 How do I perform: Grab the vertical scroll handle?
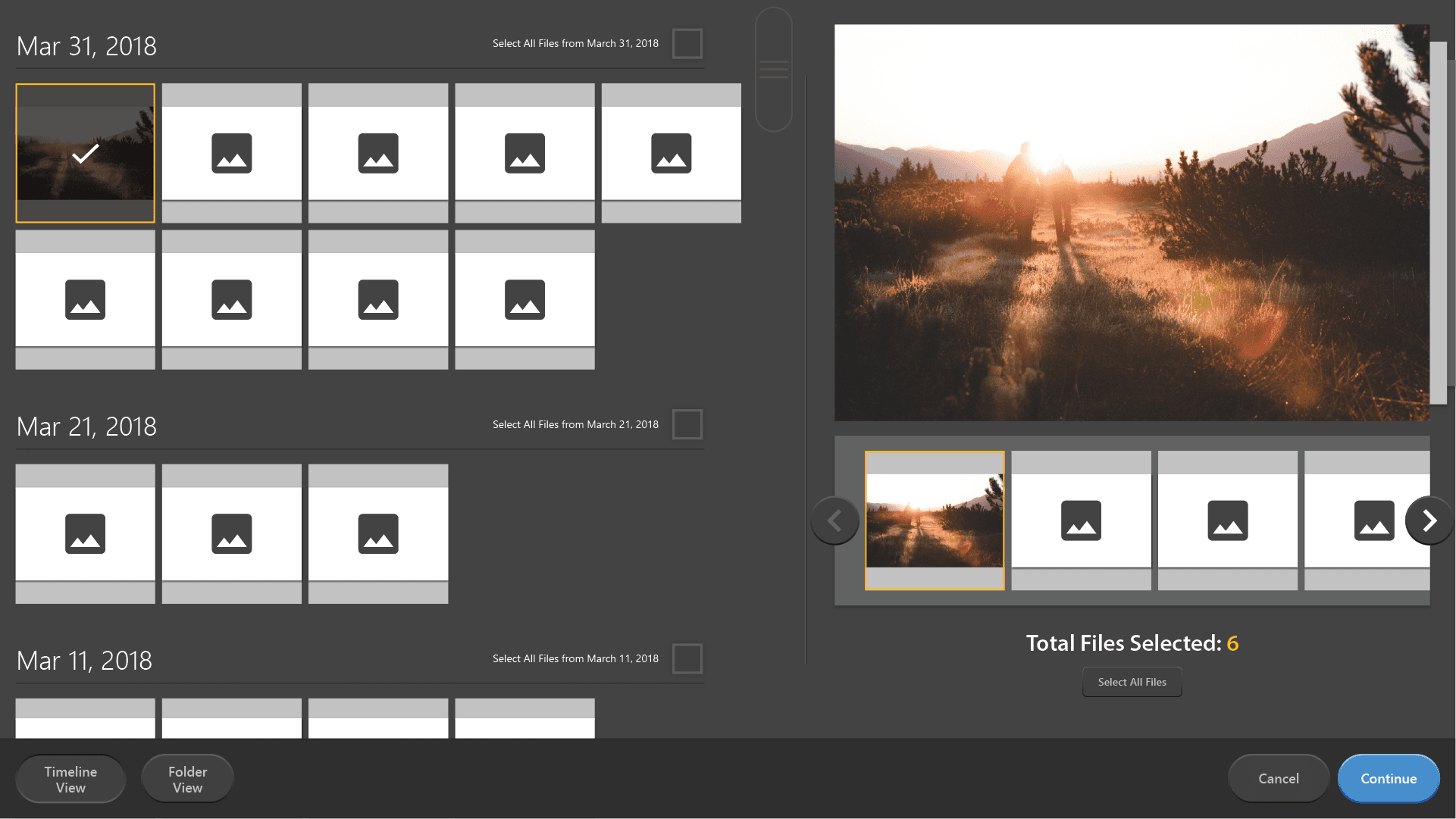(x=774, y=70)
